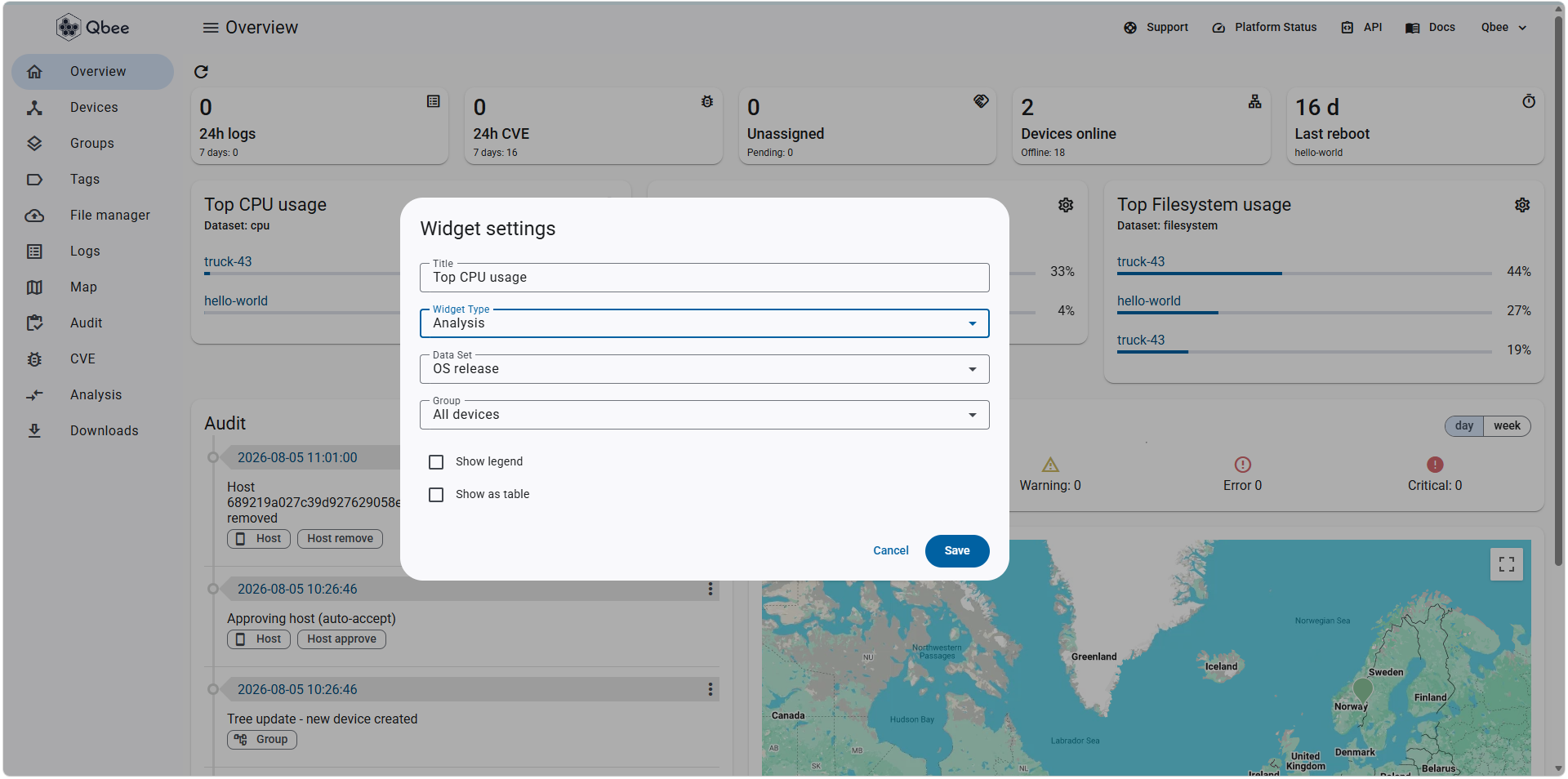This screenshot has height=779, width=1568.
Task: Go to Overview in sidebar
Action: [92, 72]
